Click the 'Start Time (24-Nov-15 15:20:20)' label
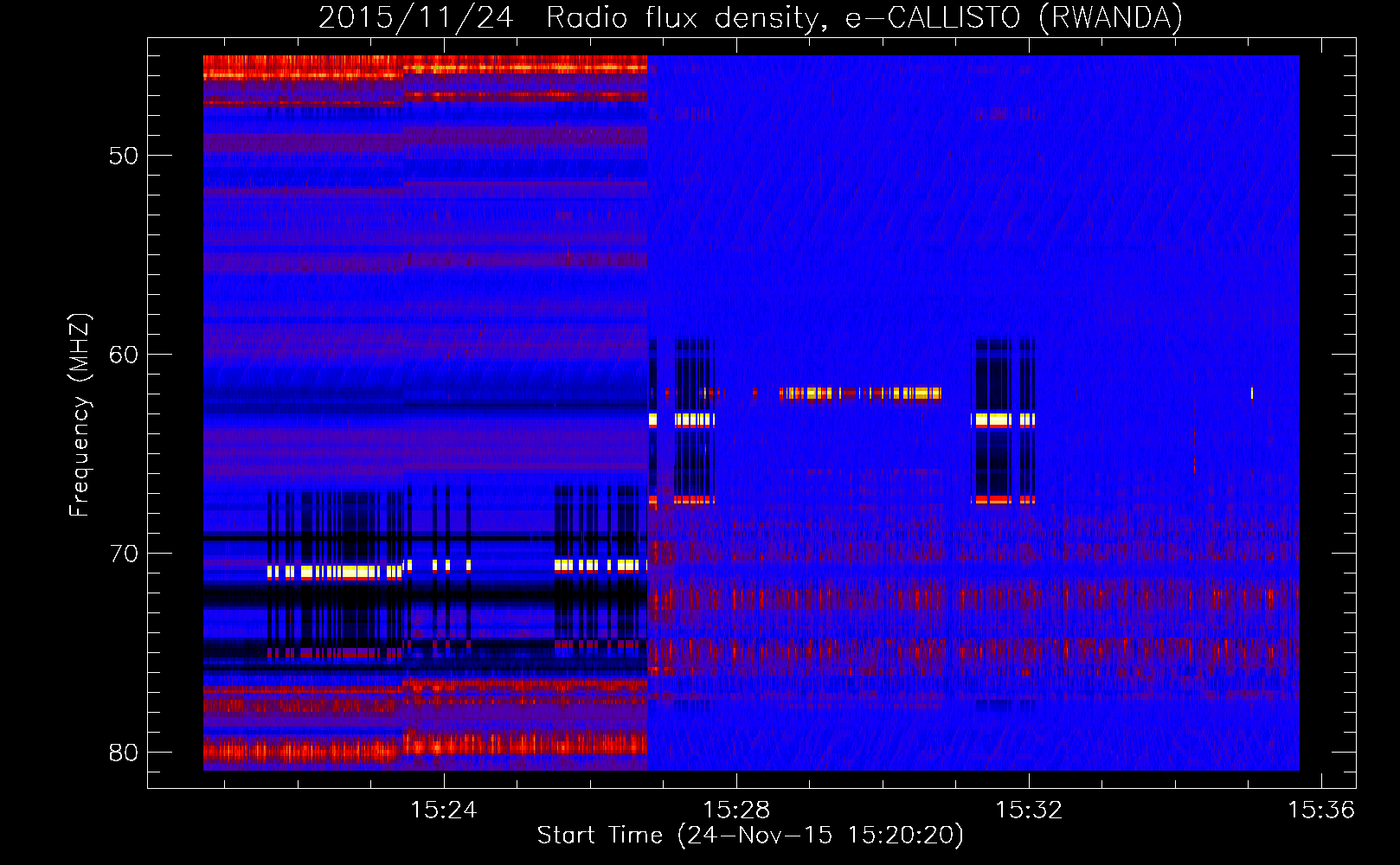Screen dimensions: 1400x865 pyautogui.click(x=750, y=836)
